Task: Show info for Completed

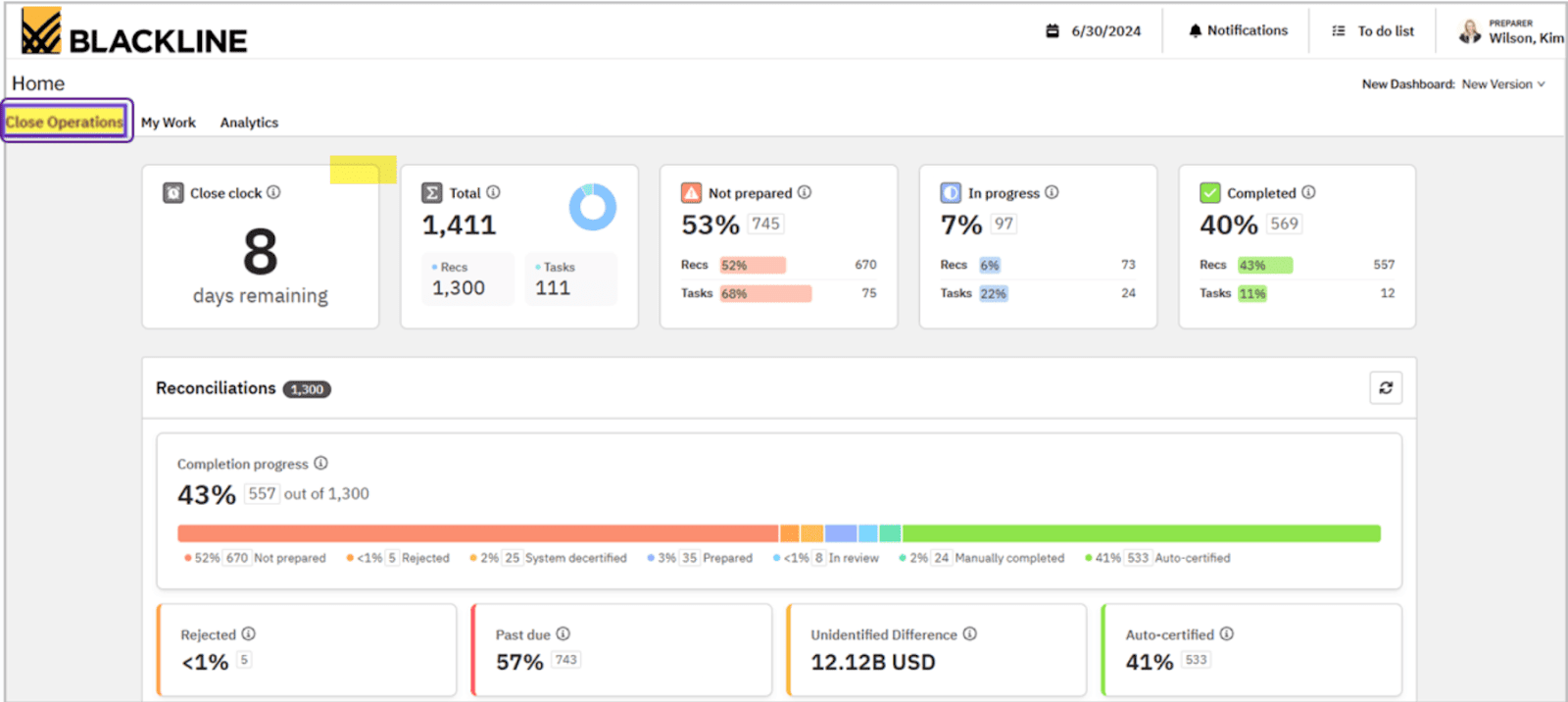Action: tap(1308, 192)
